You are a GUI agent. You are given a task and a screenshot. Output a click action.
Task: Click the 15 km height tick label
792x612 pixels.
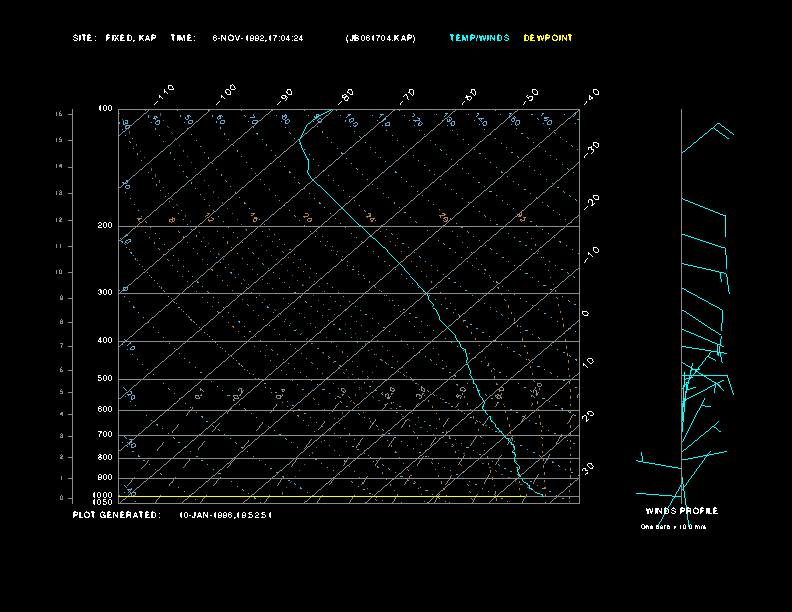[x=60, y=114]
